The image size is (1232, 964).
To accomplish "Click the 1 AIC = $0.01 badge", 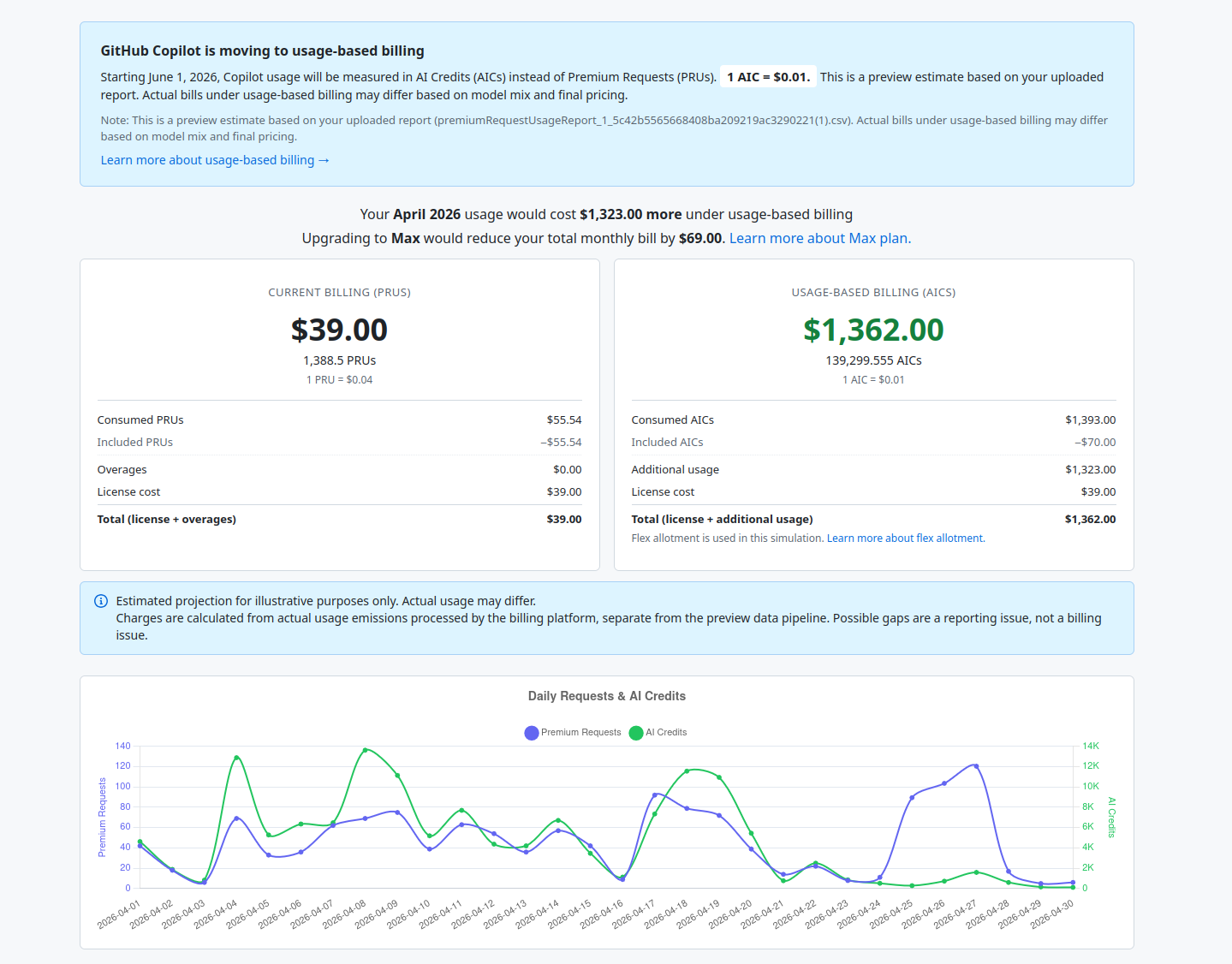I will pyautogui.click(x=768, y=77).
